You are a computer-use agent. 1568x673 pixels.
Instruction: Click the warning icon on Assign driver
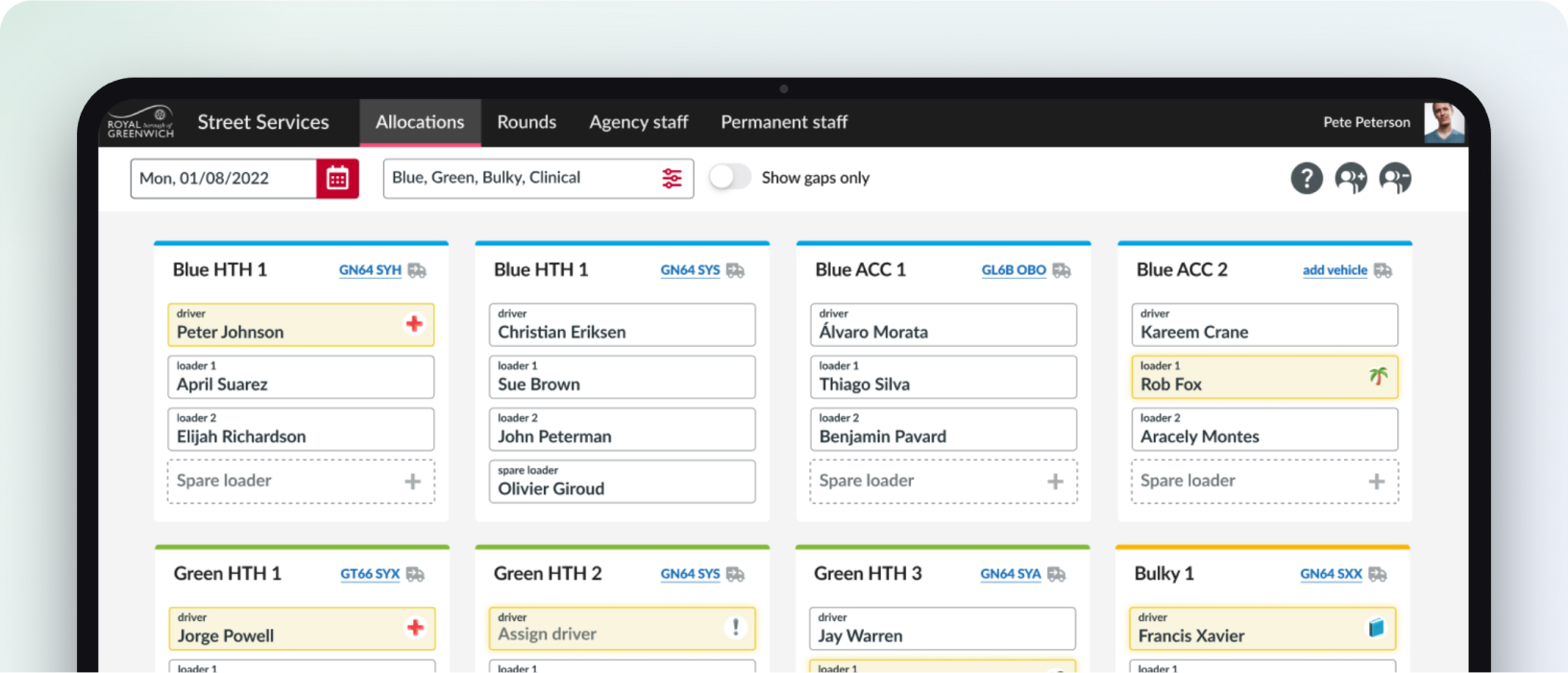pyautogui.click(x=735, y=628)
